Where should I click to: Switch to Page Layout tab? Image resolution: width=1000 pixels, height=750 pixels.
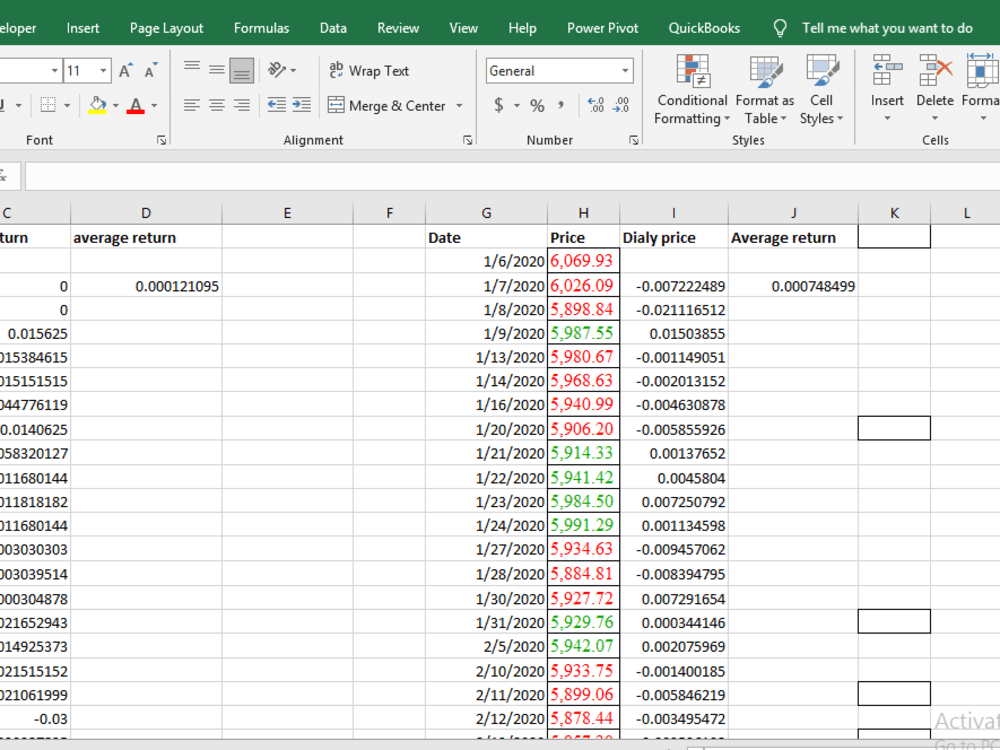[166, 28]
